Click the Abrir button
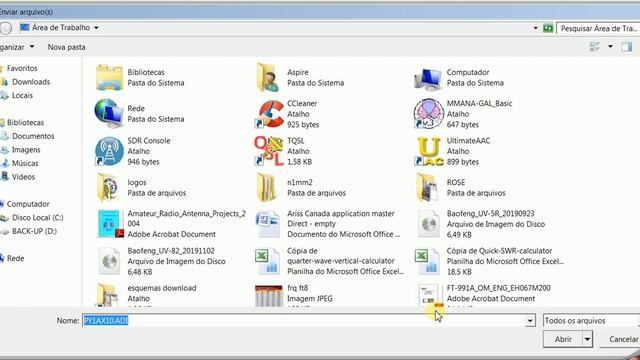Screen dimensions: 640x360 pos(563,339)
